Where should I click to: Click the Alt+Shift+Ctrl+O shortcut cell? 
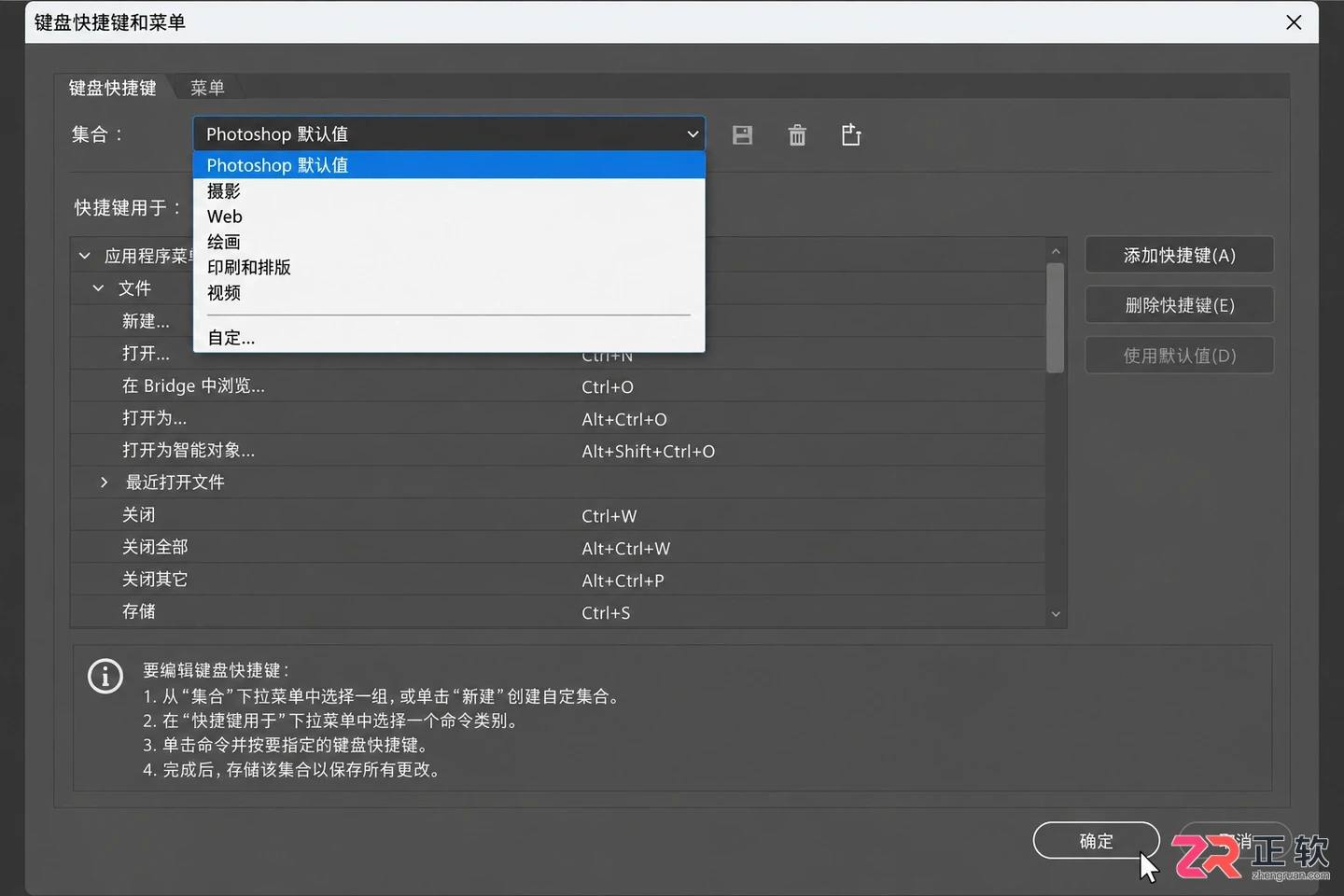click(649, 452)
